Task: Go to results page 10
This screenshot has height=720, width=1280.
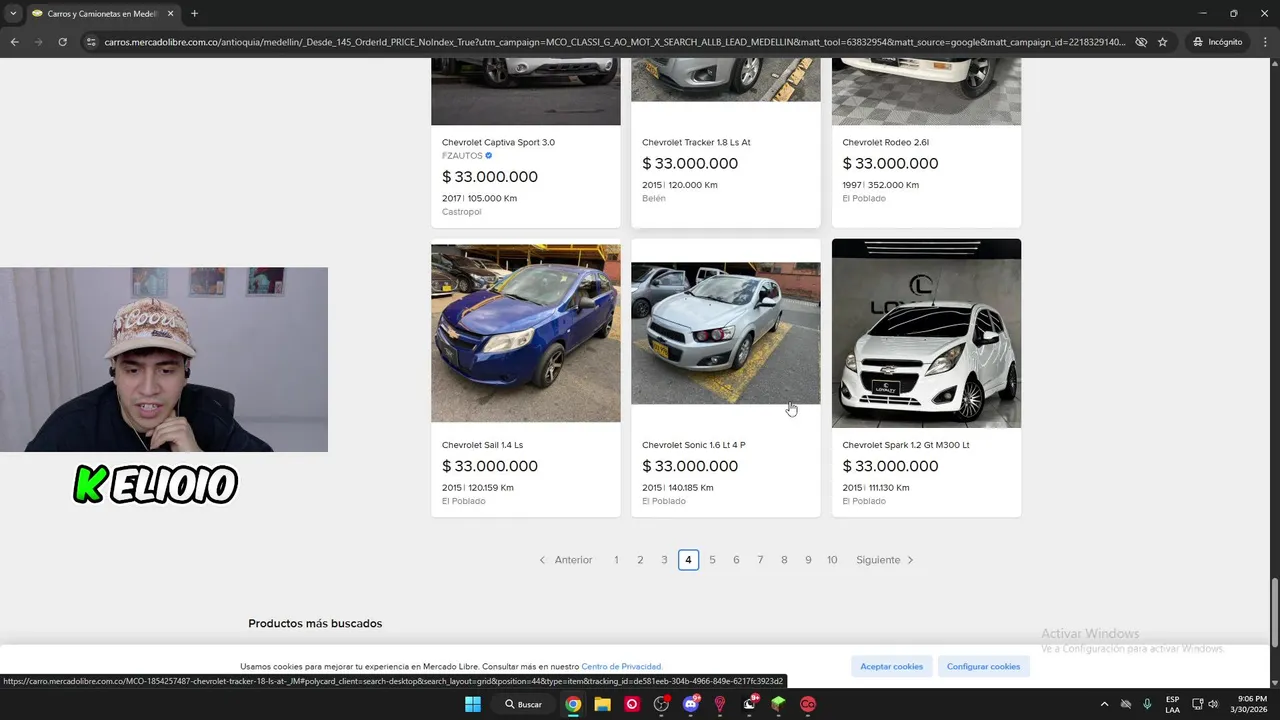Action: (x=832, y=560)
